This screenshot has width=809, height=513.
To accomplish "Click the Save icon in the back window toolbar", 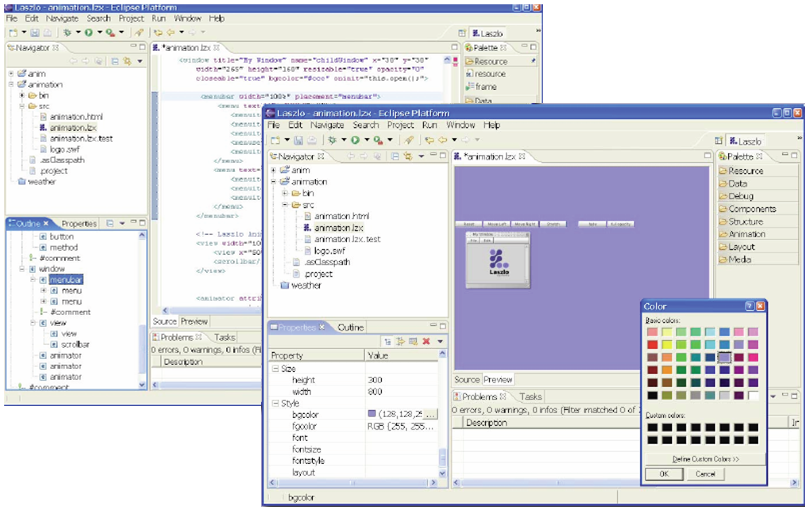I will [x=34, y=33].
